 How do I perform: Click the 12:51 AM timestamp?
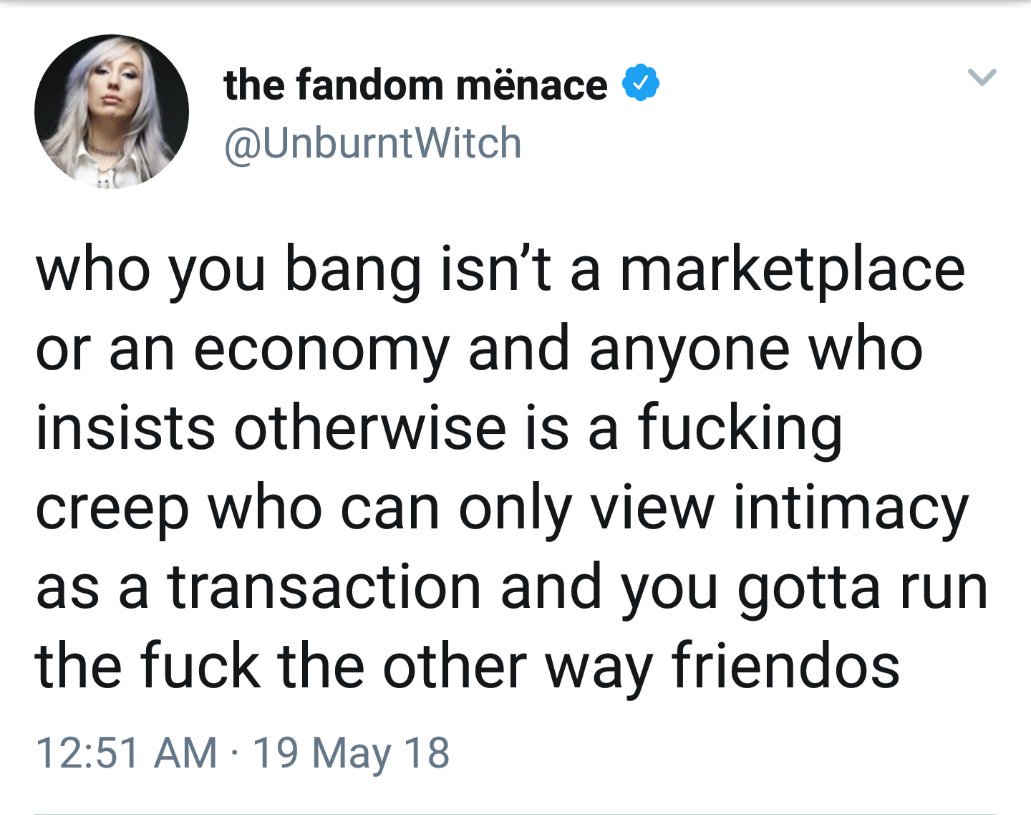pos(126,752)
